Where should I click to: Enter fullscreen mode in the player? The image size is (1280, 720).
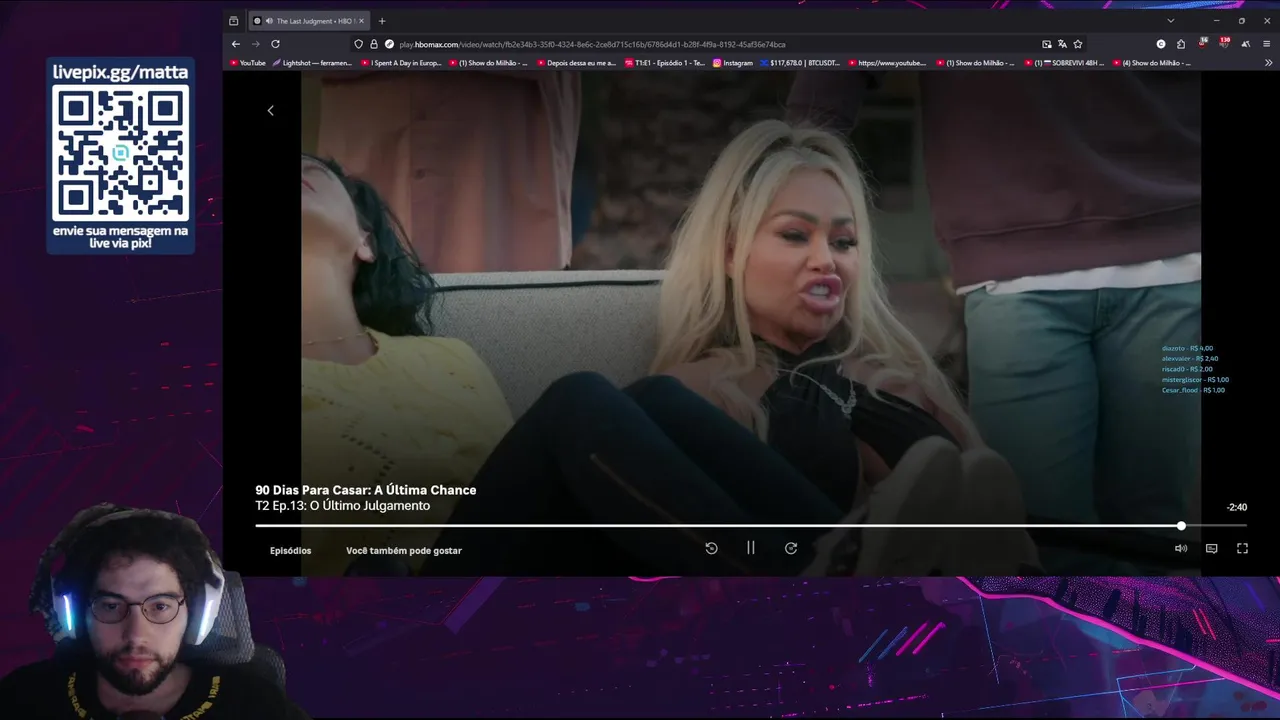(1242, 548)
